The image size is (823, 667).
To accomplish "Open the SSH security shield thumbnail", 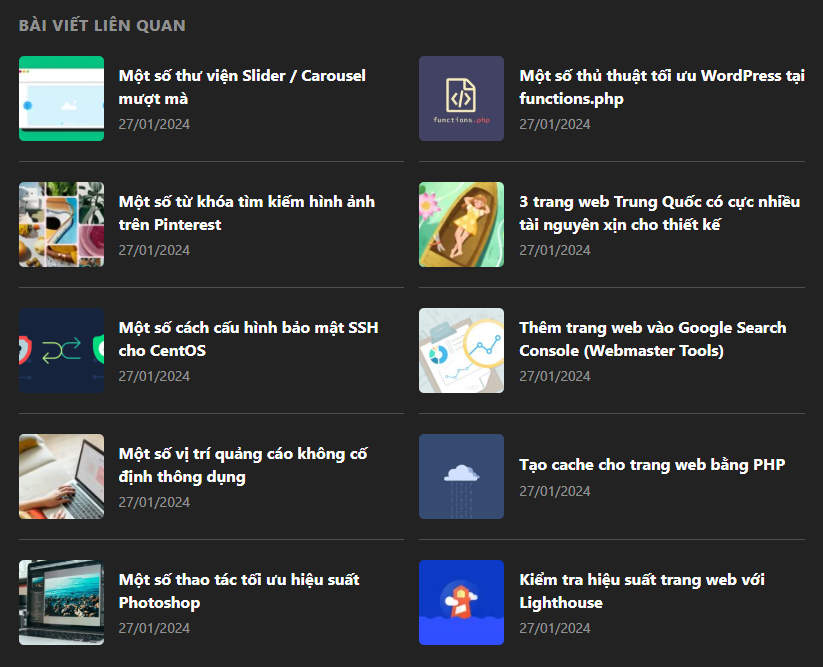I will (61, 351).
